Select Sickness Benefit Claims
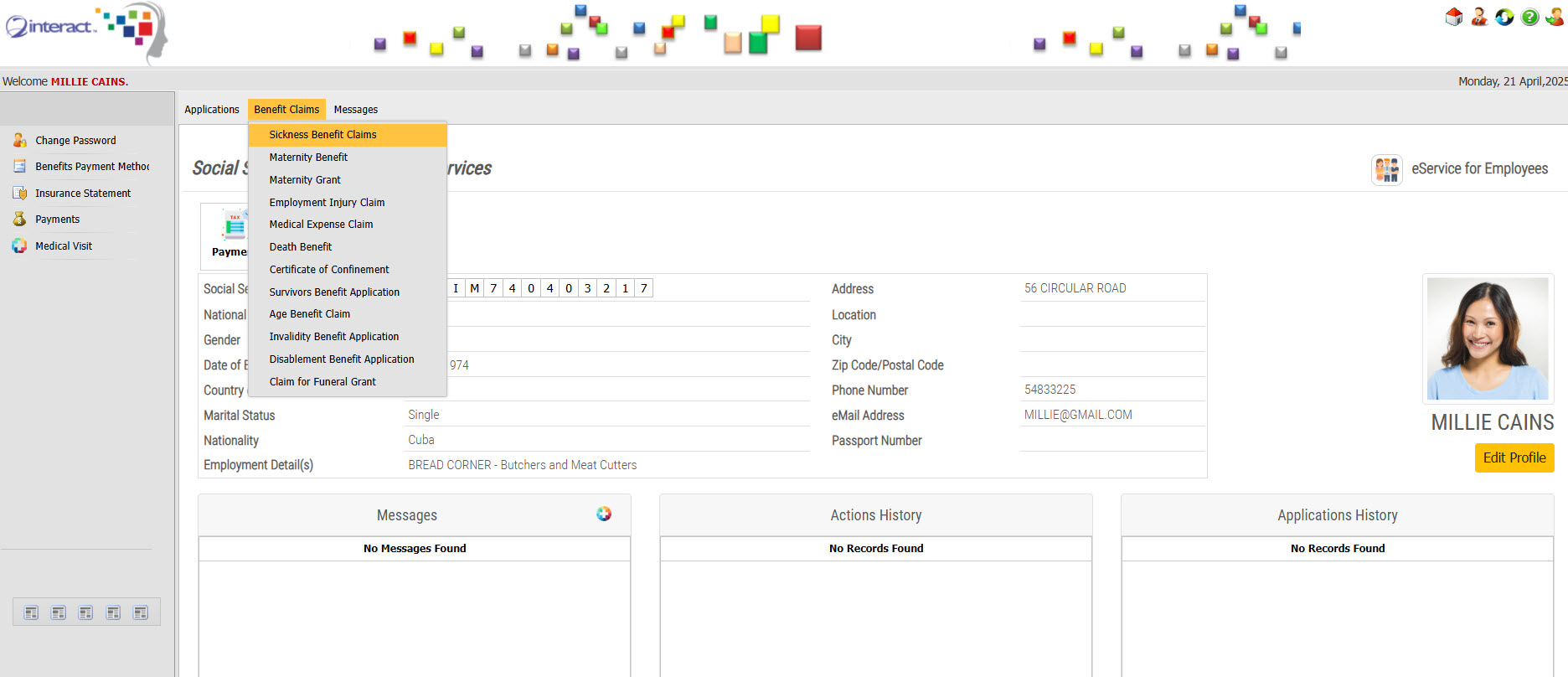This screenshot has height=677, width=1568. tap(322, 135)
